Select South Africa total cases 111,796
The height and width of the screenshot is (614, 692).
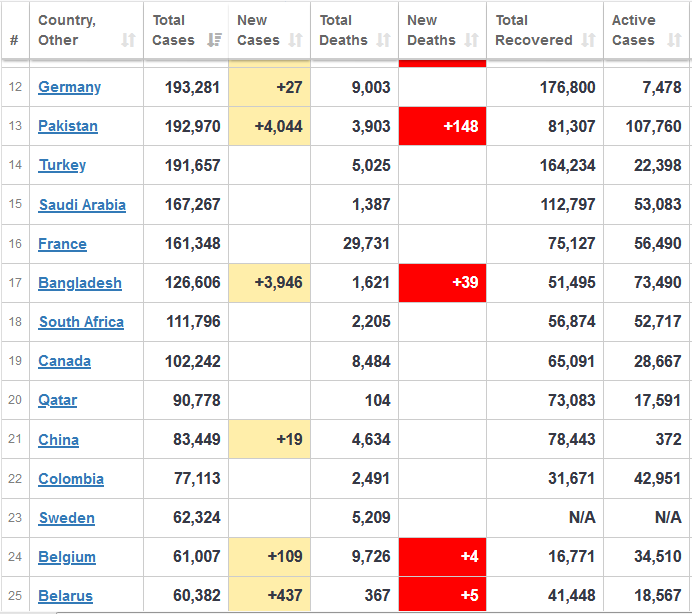(x=193, y=322)
